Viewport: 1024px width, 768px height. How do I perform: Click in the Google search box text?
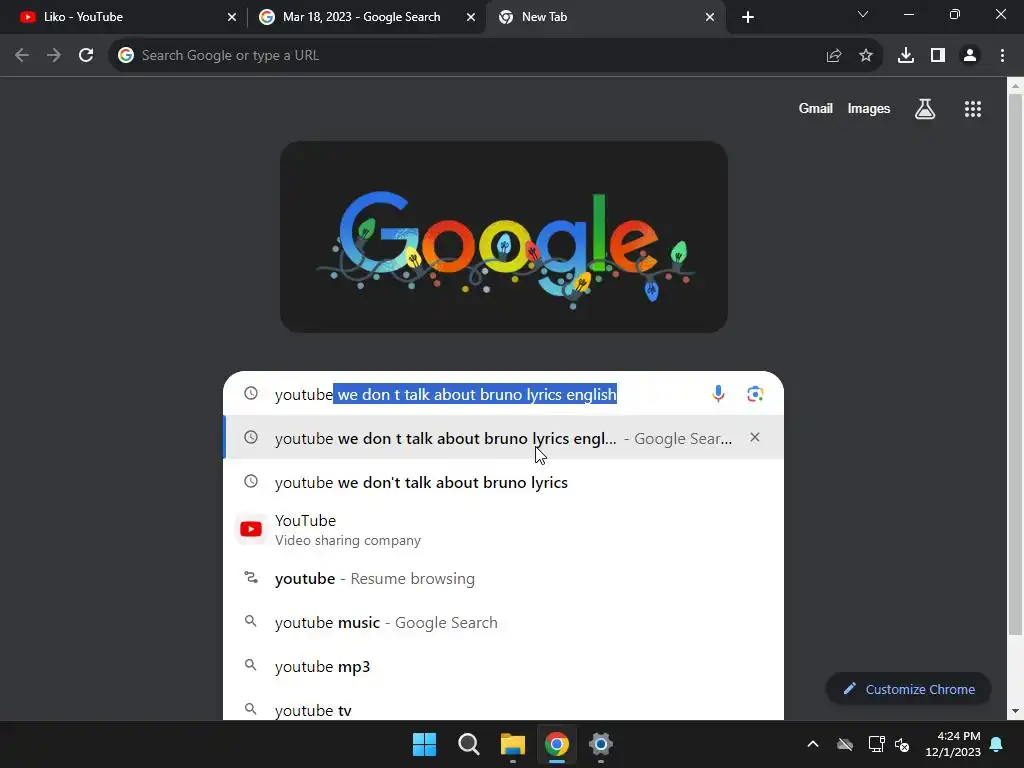pos(446,394)
